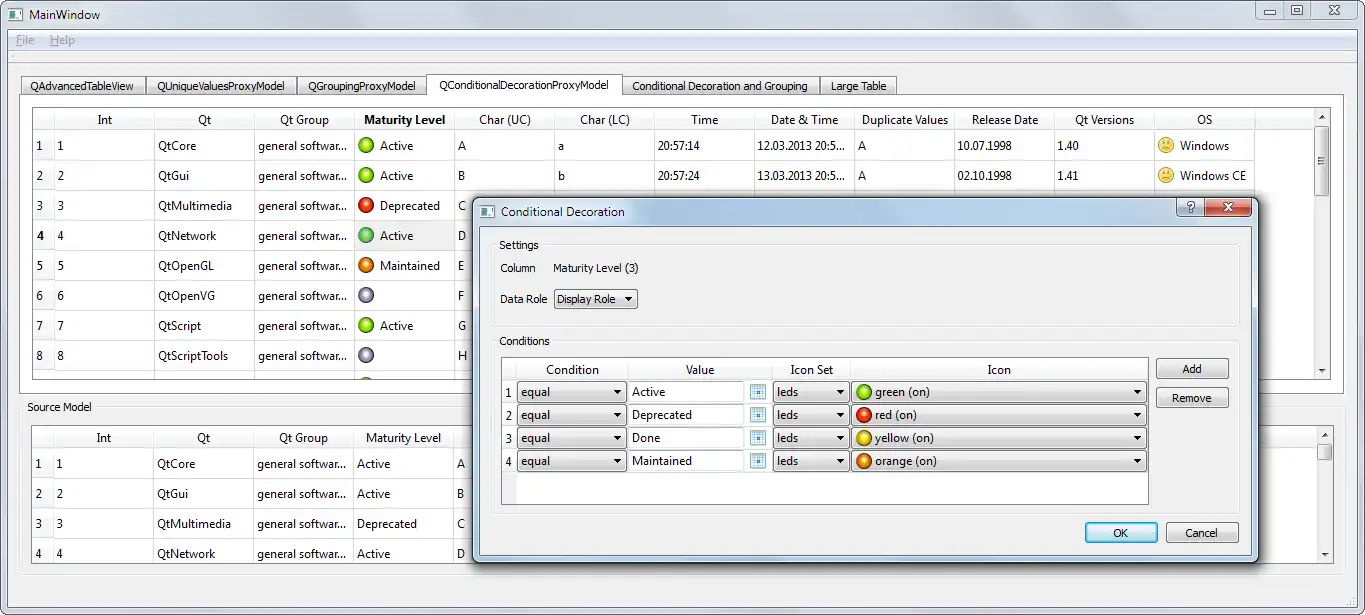This screenshot has height=615, width=1365.
Task: Click the gray LED icon in QtOpenVG row
Action: [366, 296]
